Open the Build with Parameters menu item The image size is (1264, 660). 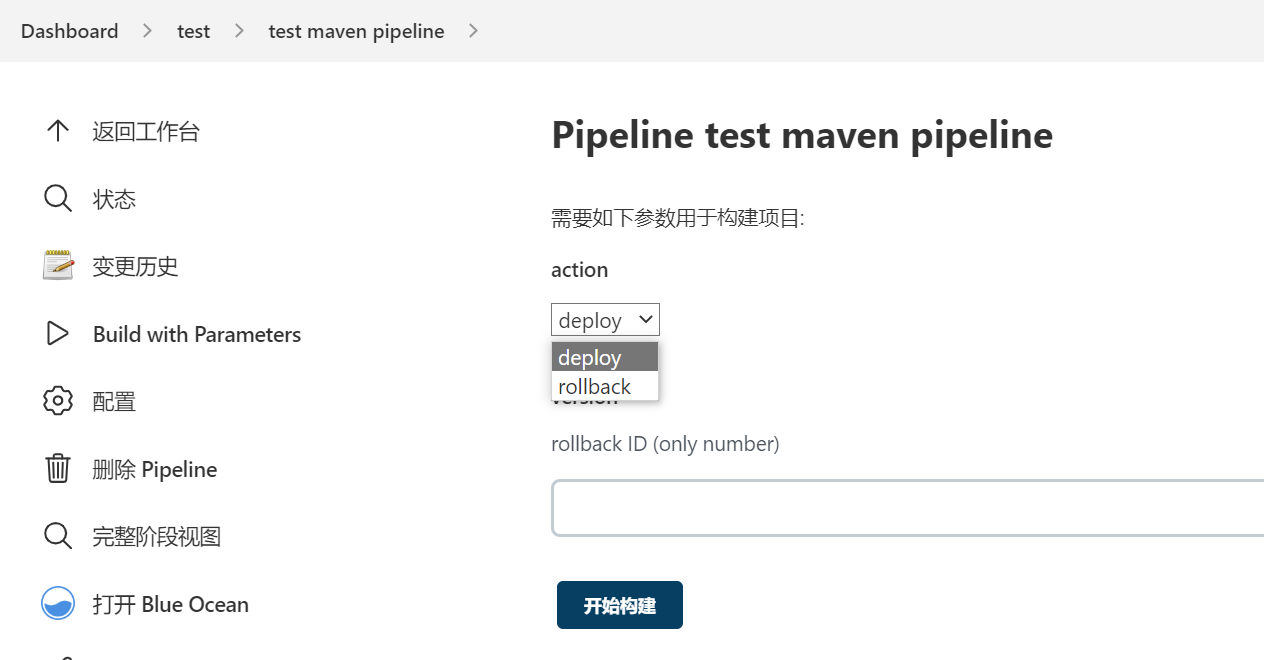tap(196, 334)
